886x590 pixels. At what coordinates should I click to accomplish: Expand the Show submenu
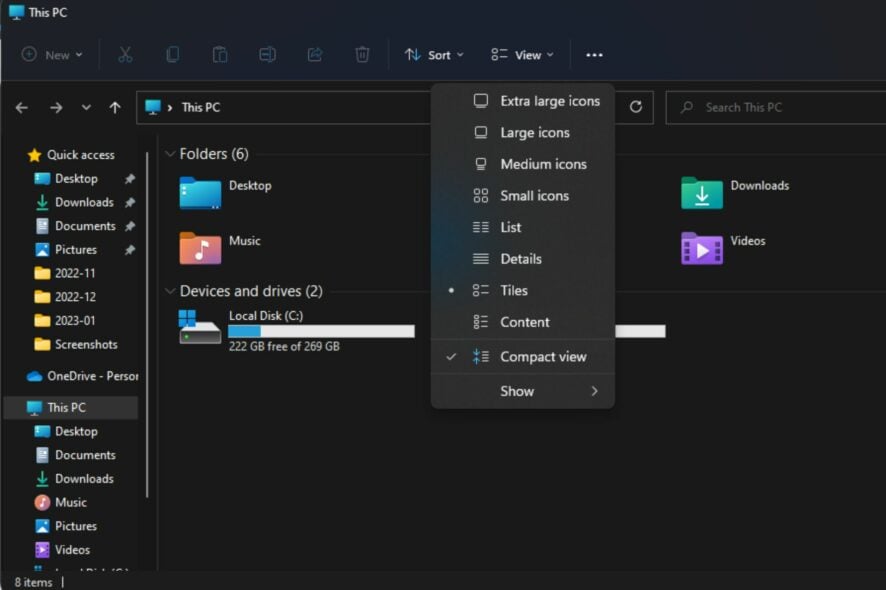click(523, 391)
